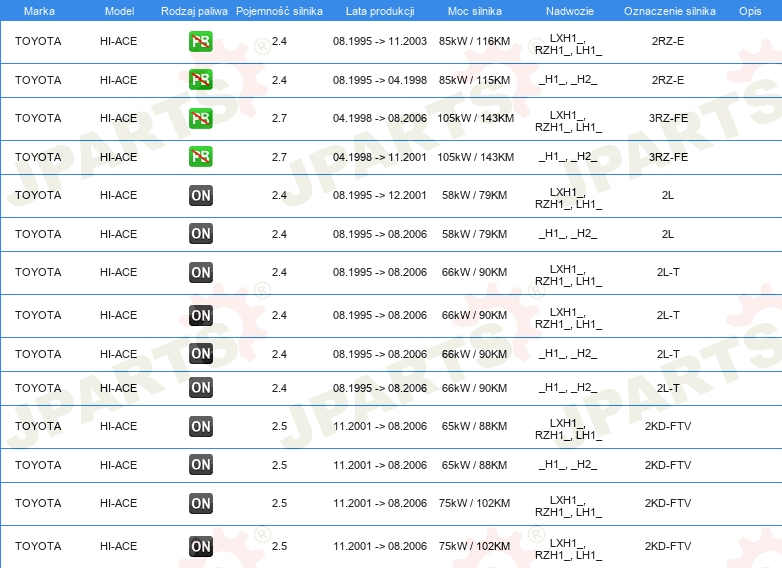Click HI-ACE in the 2RZ-E 115KM row

point(118,80)
